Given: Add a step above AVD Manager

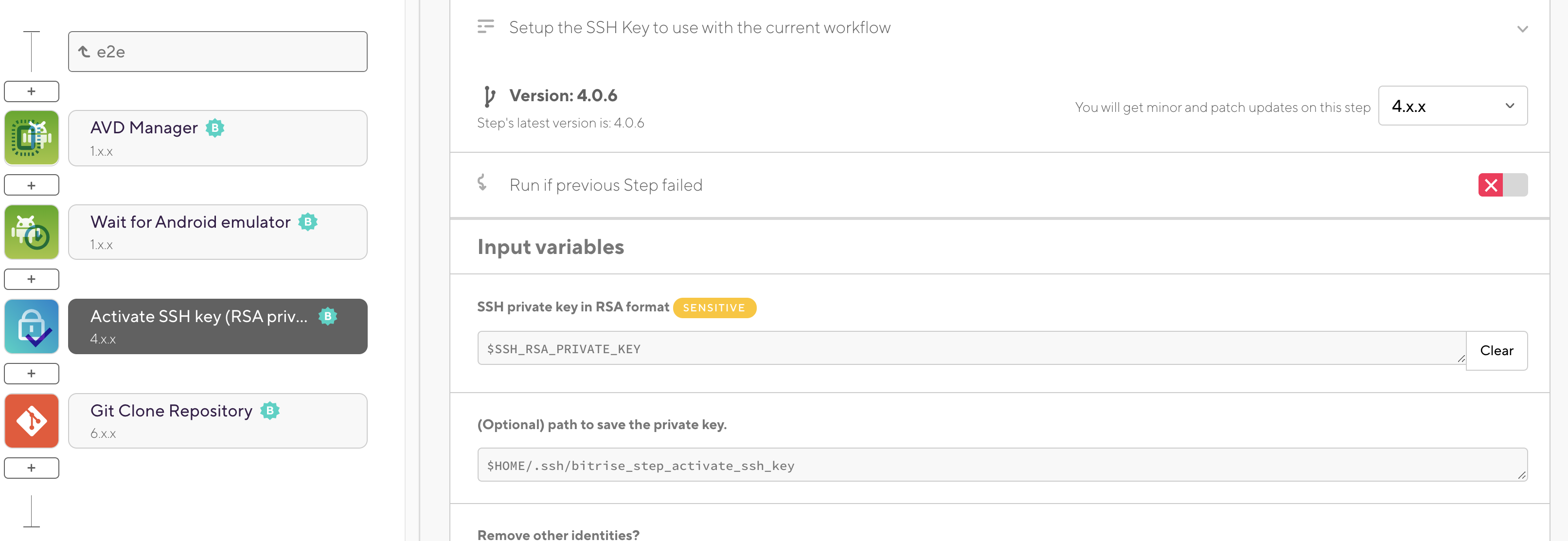Looking at the screenshot, I should pyautogui.click(x=32, y=91).
